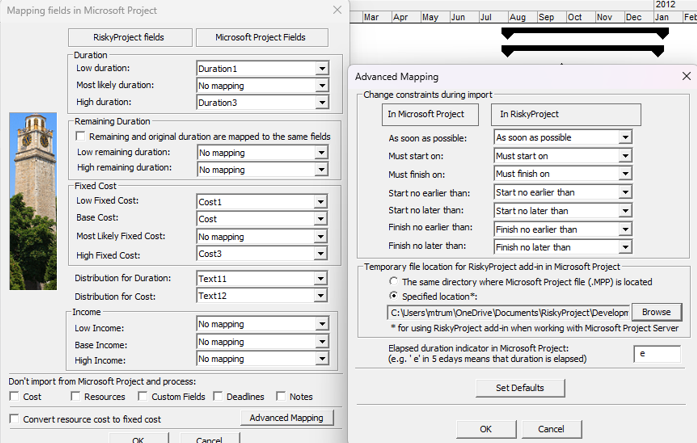Open the Base Cost mapping dropdown

coord(262,219)
